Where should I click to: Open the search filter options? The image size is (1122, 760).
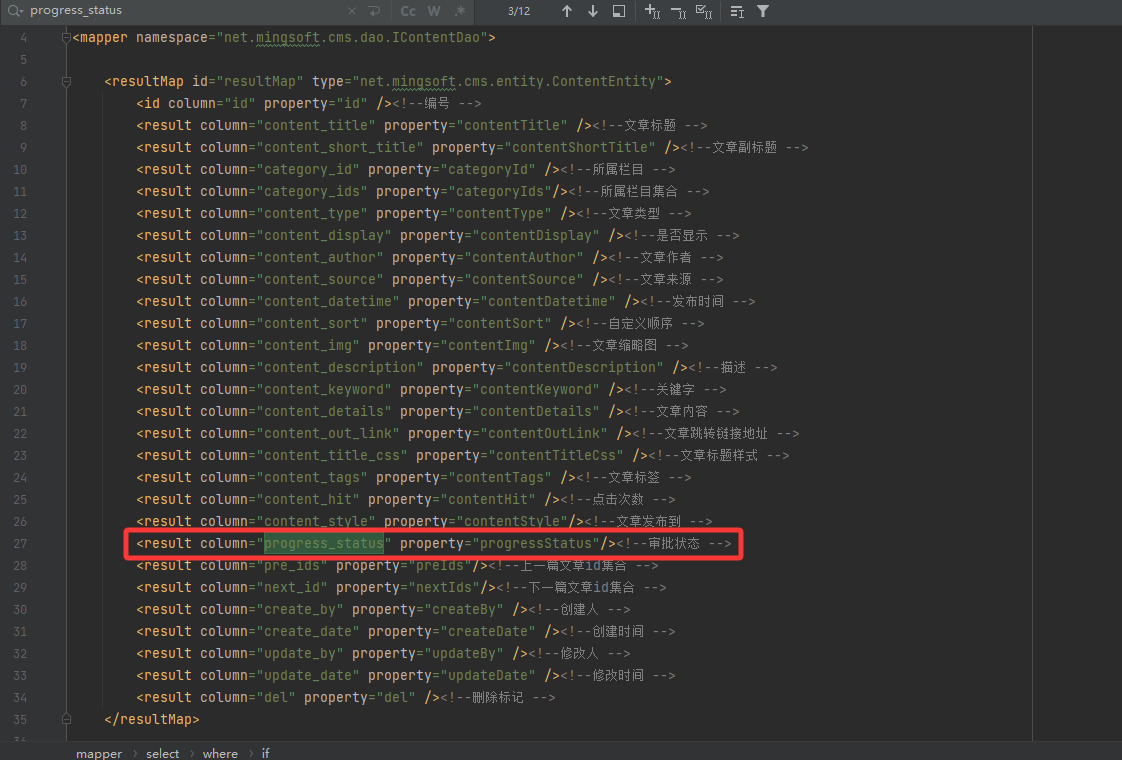coord(763,11)
